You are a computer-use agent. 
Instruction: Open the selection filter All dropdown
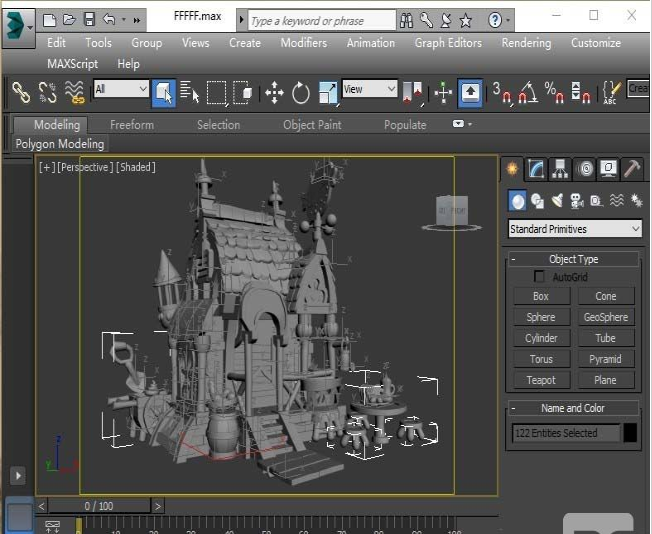[x=121, y=90]
